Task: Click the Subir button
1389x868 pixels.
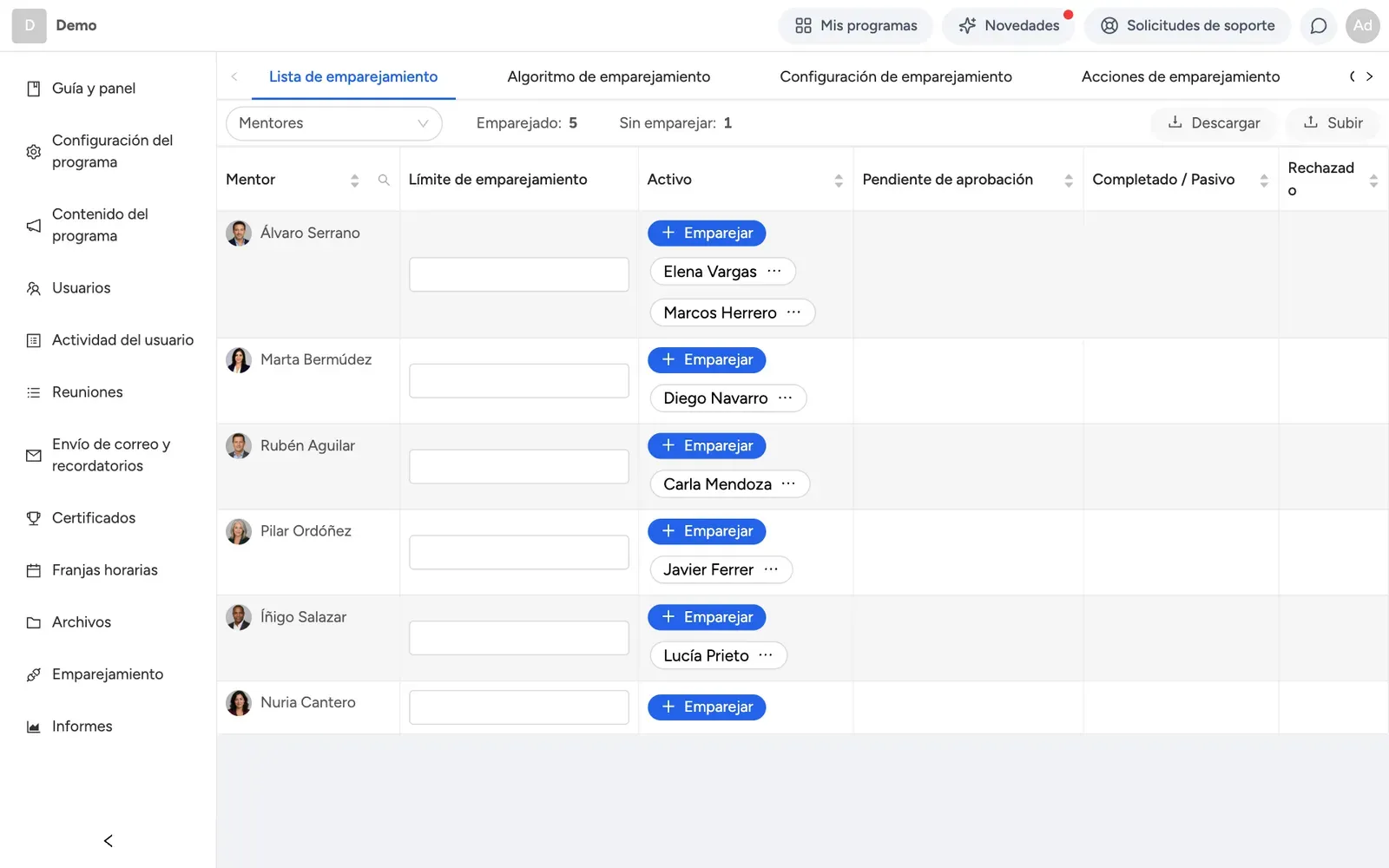Action: click(1333, 123)
